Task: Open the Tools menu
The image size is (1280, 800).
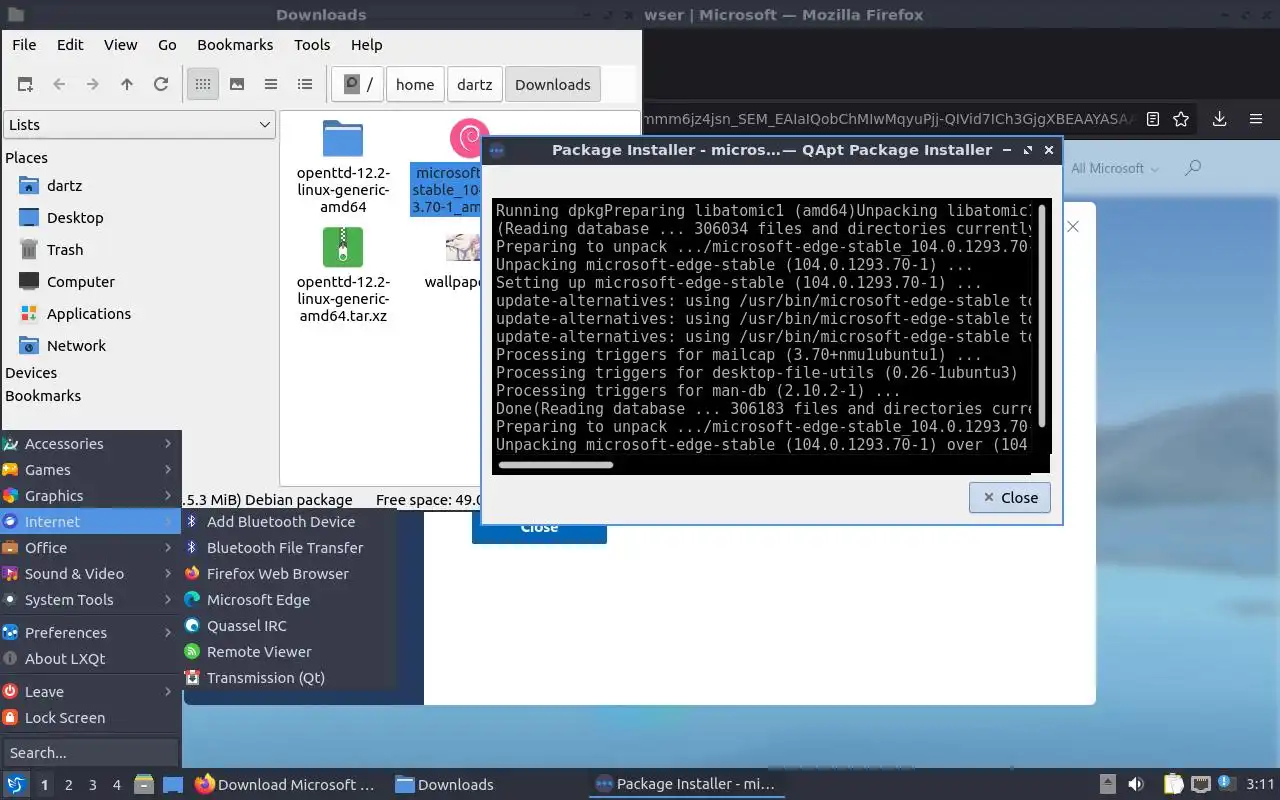Action: [312, 44]
